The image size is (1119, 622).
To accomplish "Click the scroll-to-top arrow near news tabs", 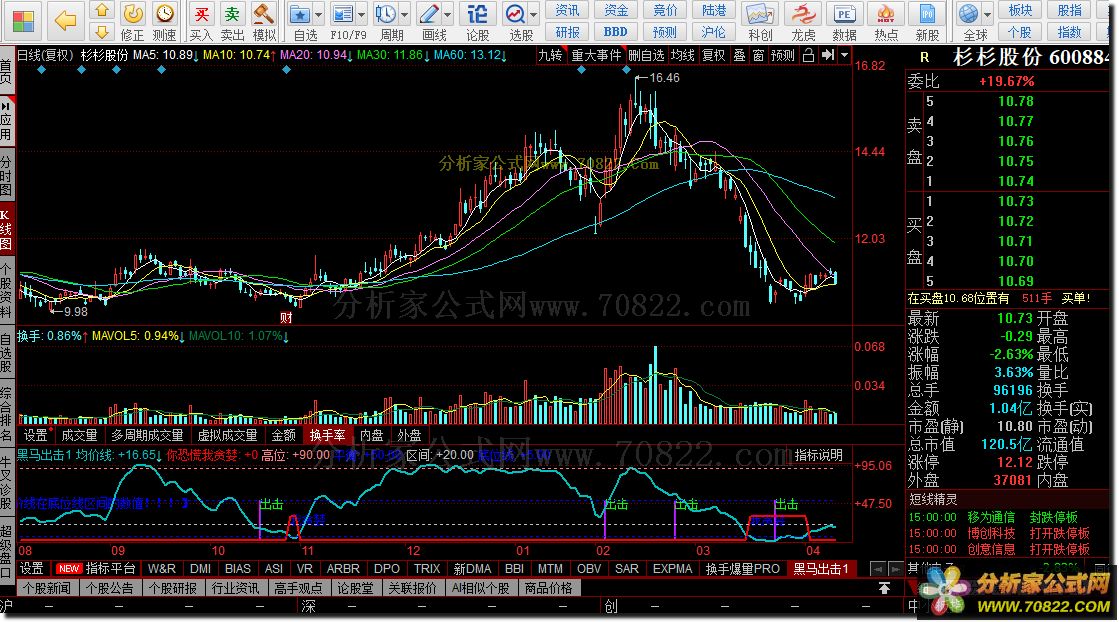I will click(x=884, y=588).
